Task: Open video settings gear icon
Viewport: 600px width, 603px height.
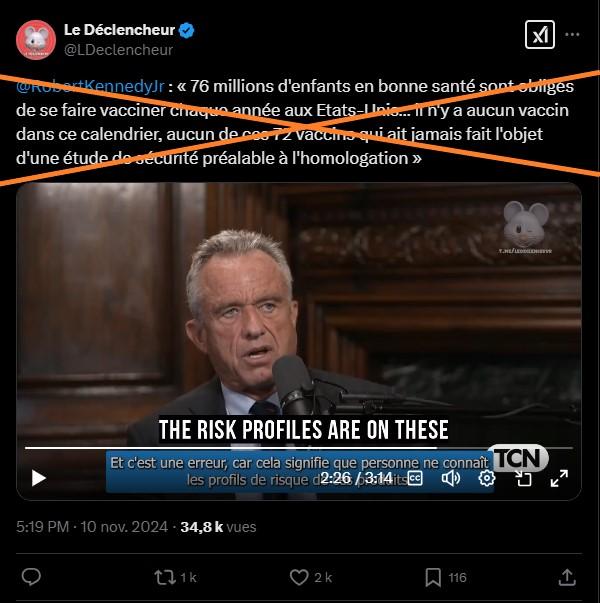Action: click(x=487, y=478)
